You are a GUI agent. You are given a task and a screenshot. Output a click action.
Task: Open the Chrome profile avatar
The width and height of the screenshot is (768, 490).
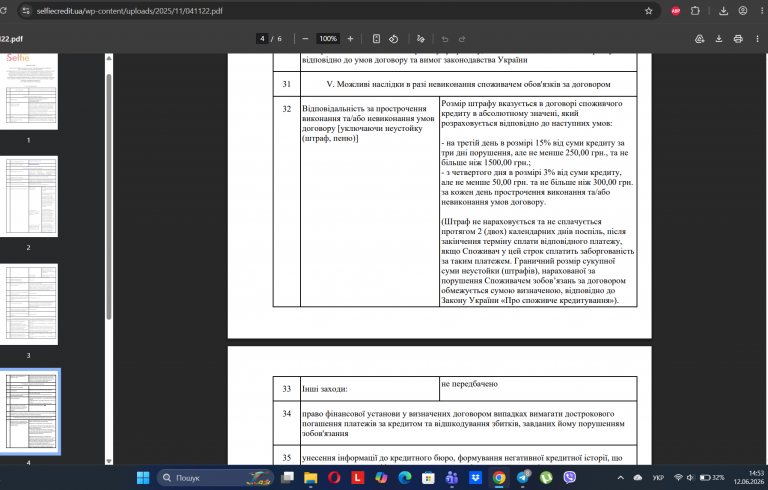743,11
